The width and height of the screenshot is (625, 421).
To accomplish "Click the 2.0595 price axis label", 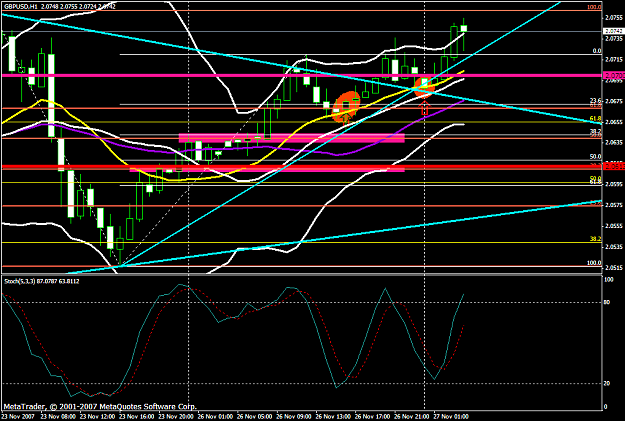I will (x=614, y=184).
